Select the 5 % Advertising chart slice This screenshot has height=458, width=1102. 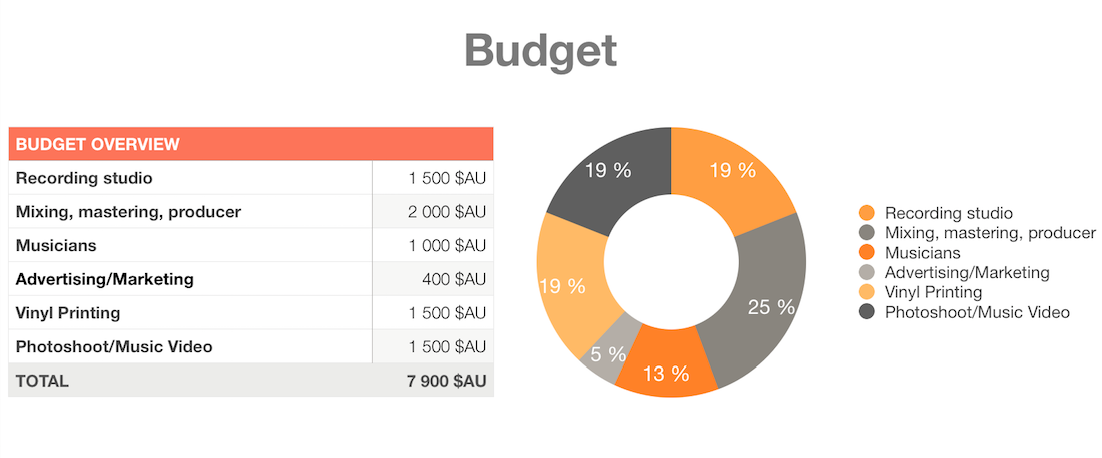click(605, 355)
